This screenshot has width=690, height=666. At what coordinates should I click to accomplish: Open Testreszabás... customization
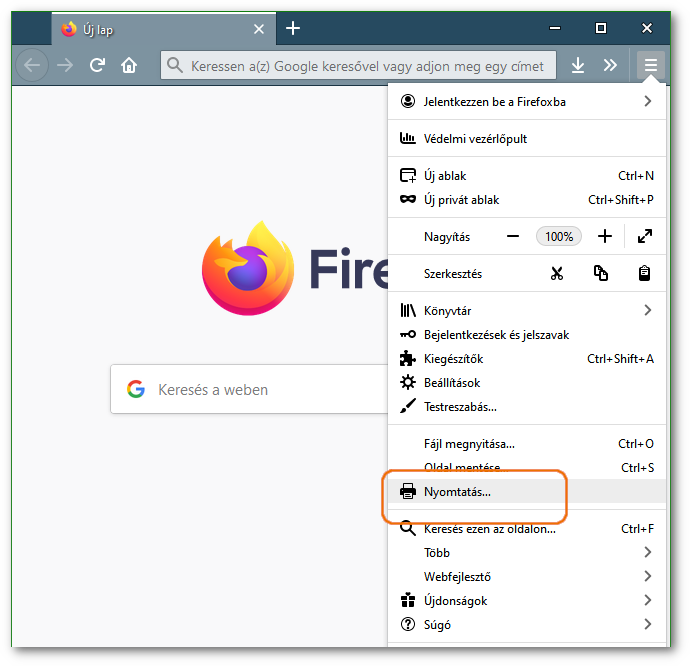(x=527, y=407)
